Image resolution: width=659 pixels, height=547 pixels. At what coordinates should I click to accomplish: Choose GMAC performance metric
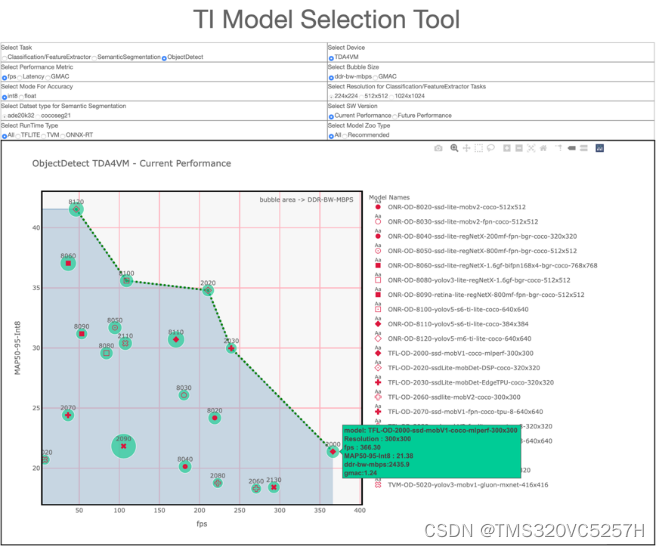click(48, 78)
